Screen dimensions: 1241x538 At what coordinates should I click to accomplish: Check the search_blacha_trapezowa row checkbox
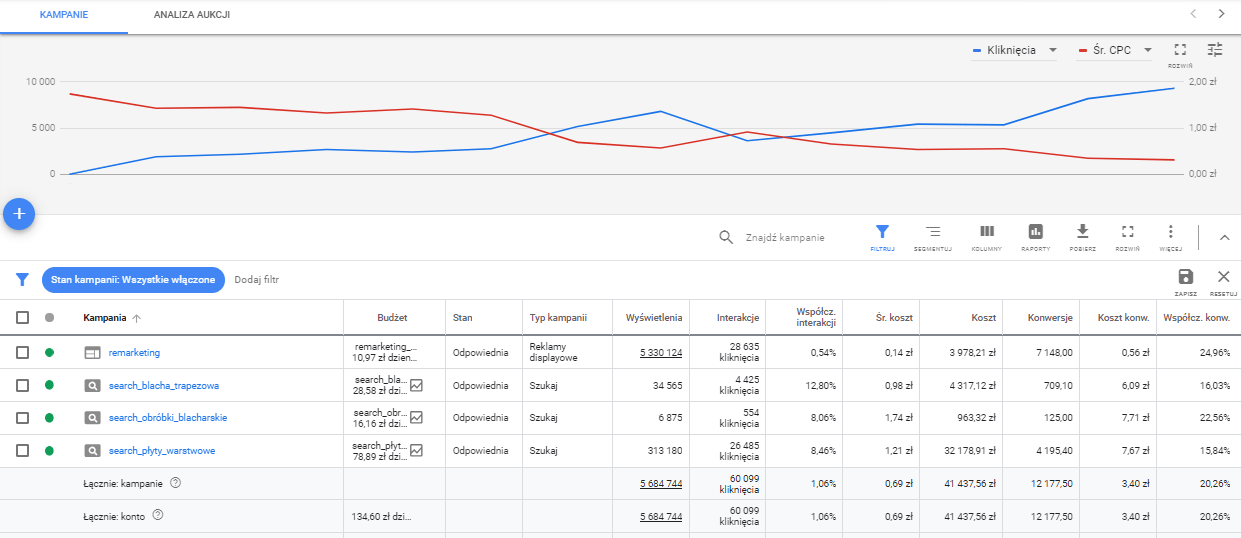(22, 385)
